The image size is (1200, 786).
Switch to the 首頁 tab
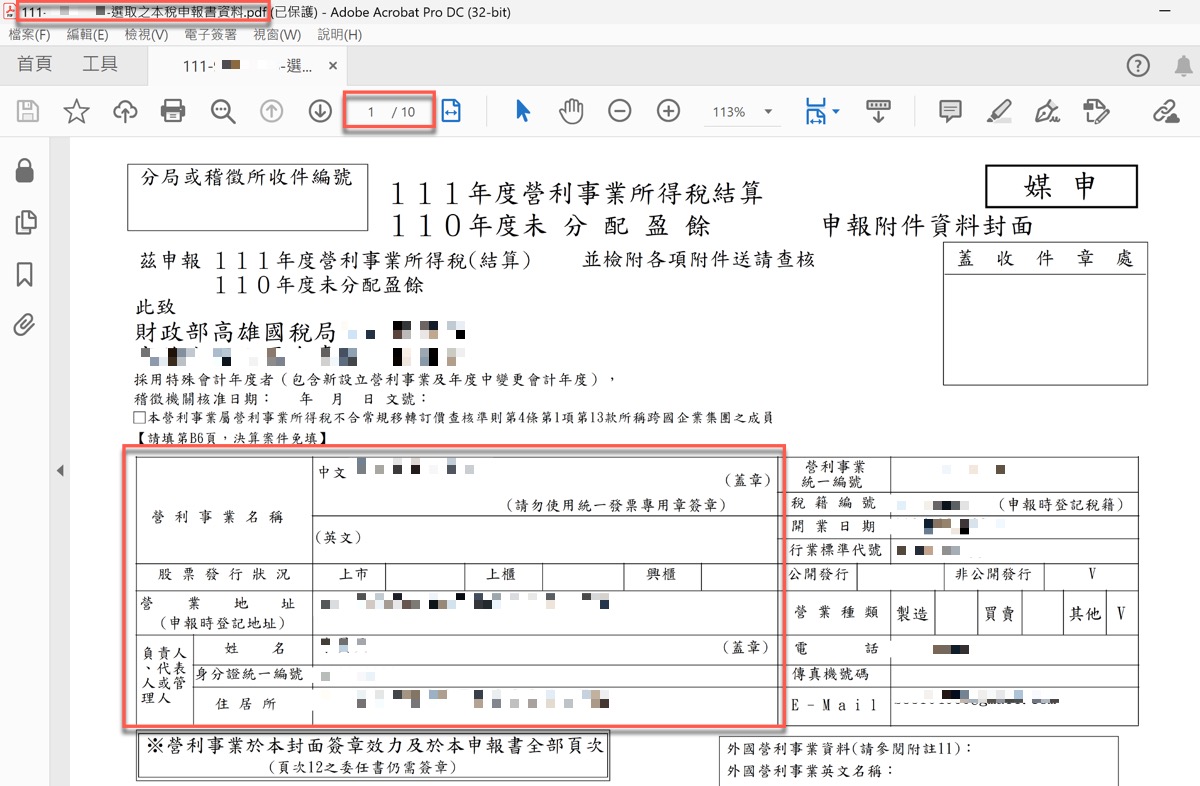(x=35, y=65)
